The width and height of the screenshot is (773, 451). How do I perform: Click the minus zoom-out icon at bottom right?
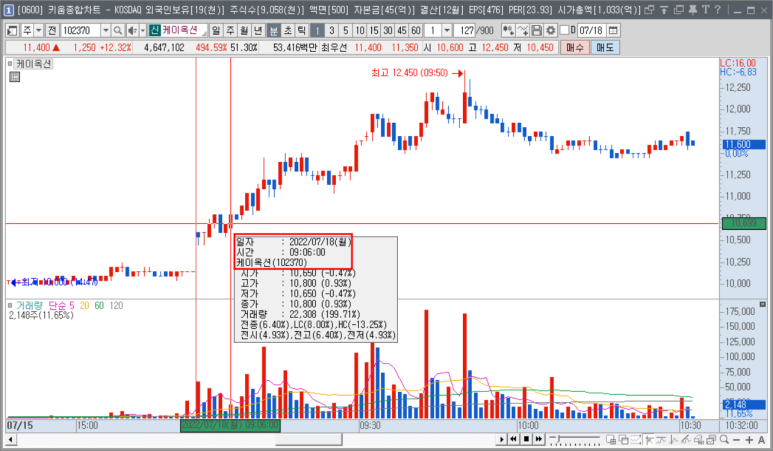coord(737,440)
